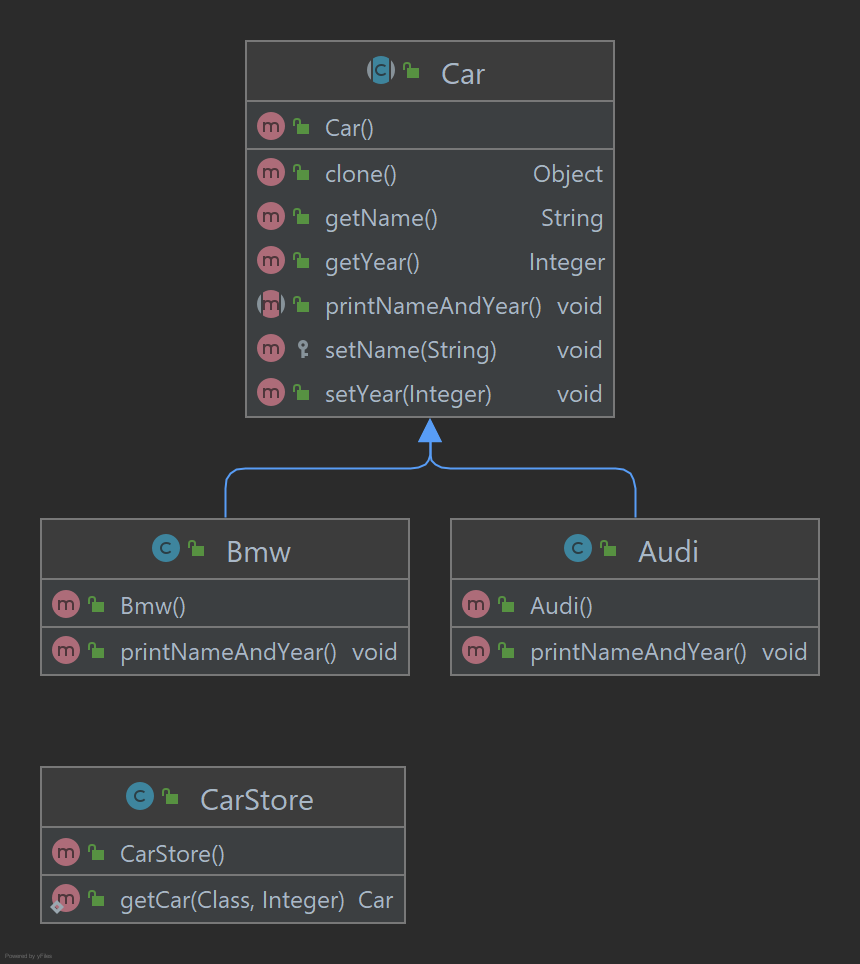
Task: Click the lock icon beside Bmw() constructor
Action: pos(94,604)
